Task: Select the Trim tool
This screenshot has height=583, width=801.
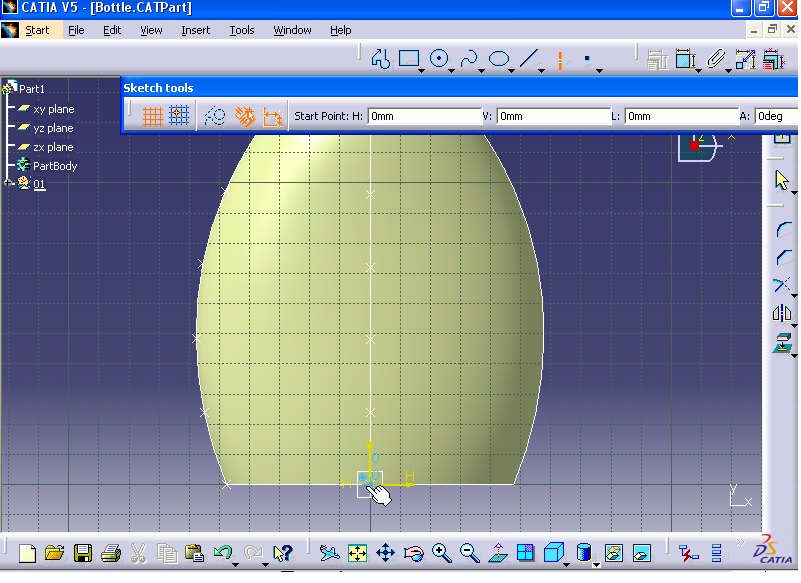Action: tap(782, 285)
